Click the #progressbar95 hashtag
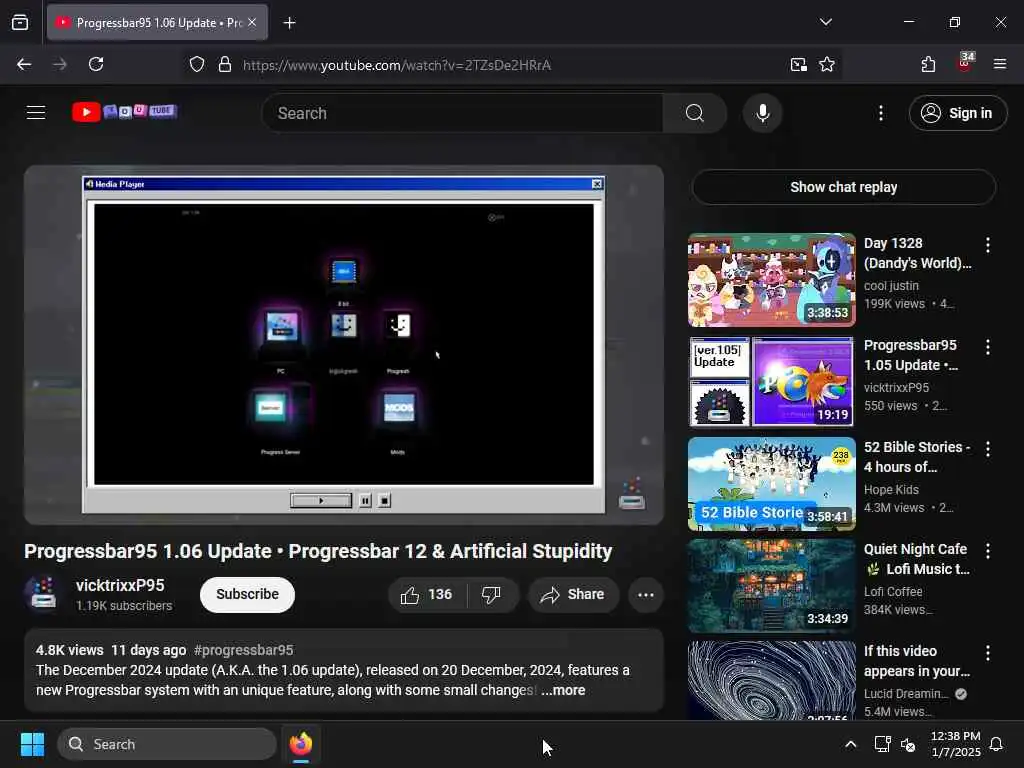The image size is (1024, 768). pyautogui.click(x=244, y=650)
